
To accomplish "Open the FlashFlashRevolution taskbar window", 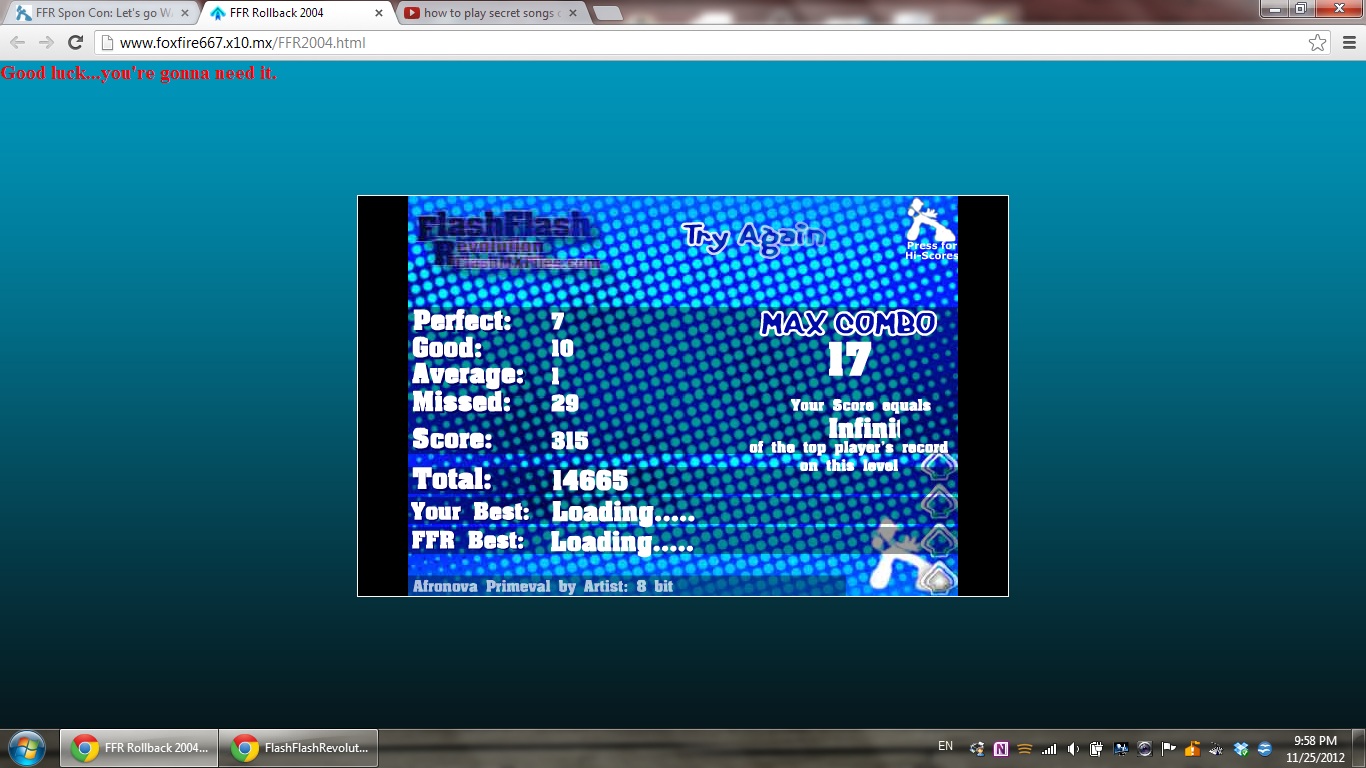I will coord(298,747).
